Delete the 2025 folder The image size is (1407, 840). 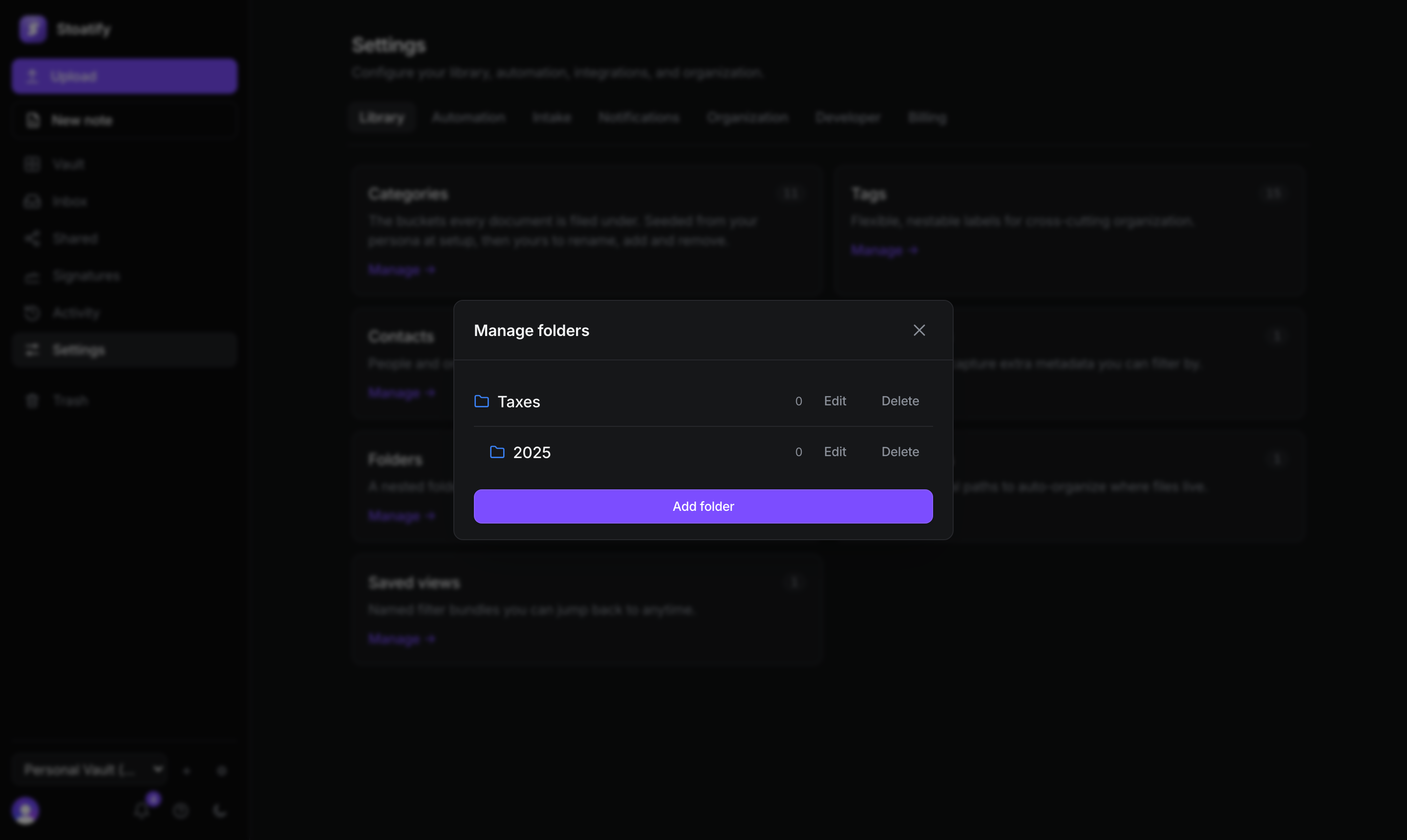pyautogui.click(x=900, y=452)
